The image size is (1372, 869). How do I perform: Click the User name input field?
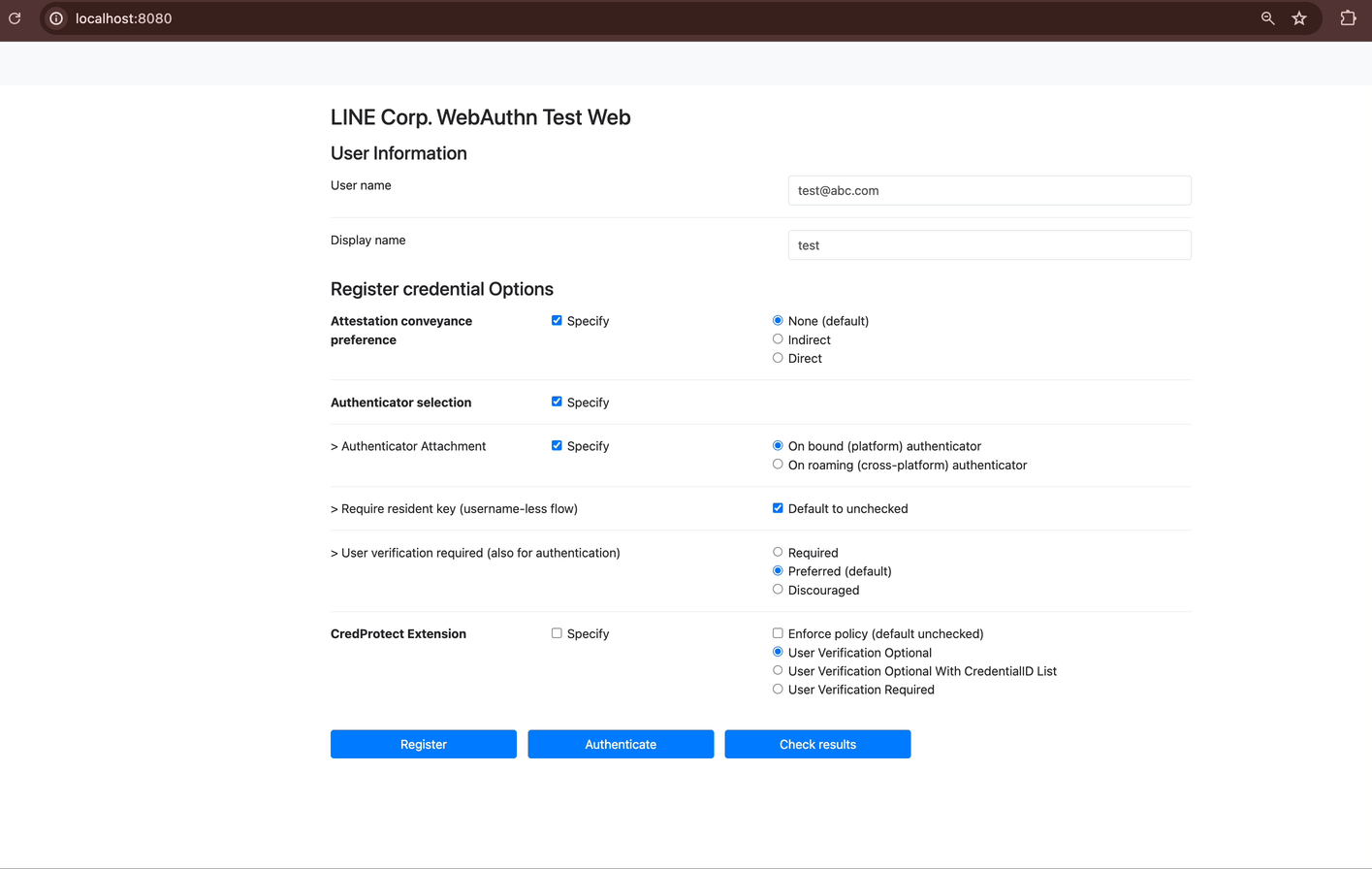[989, 190]
